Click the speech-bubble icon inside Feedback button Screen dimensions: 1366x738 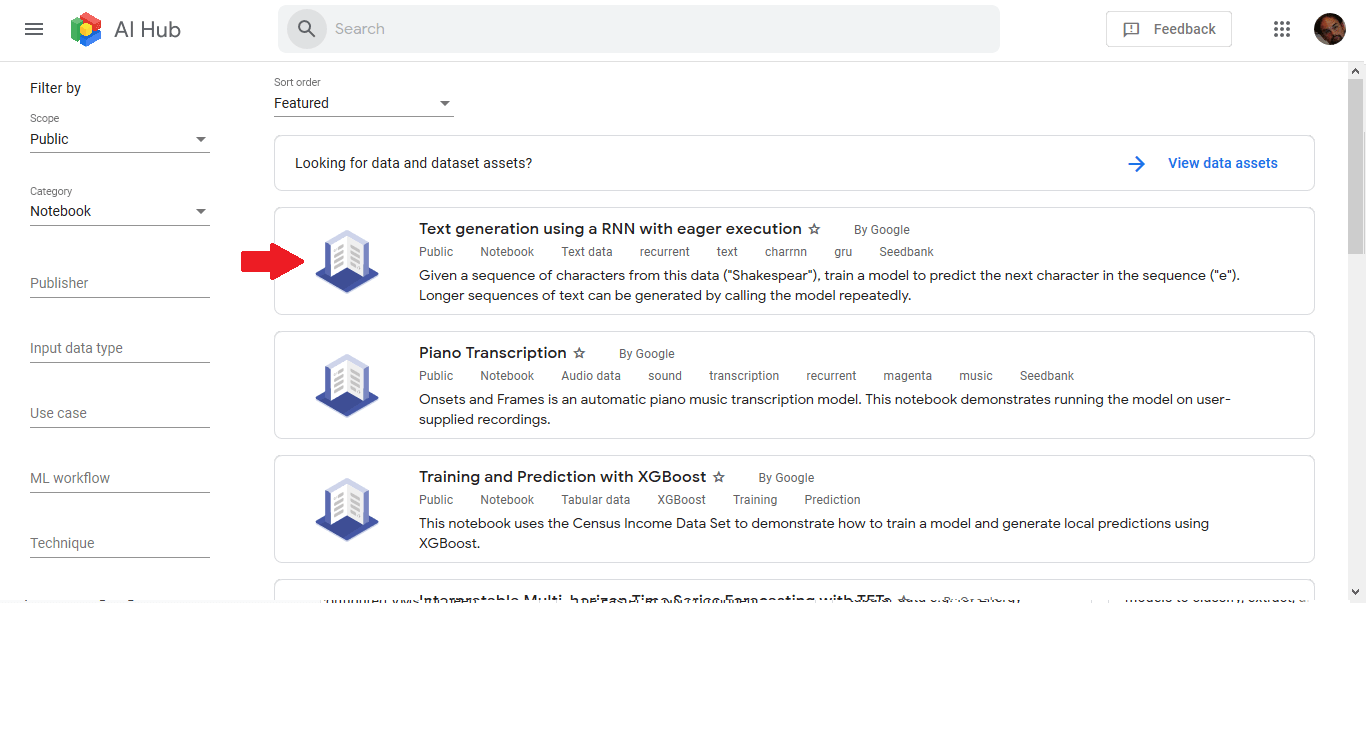click(x=1132, y=29)
